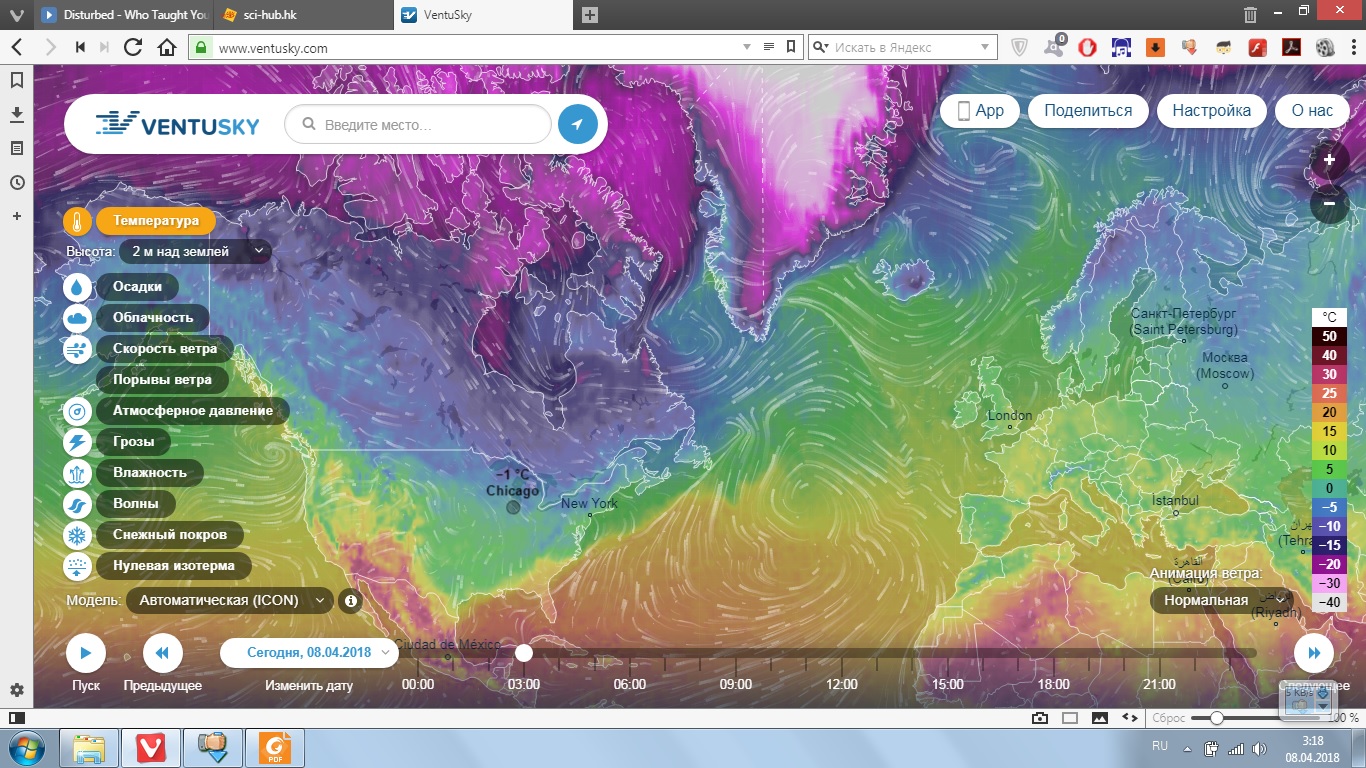The width and height of the screenshot is (1366, 768).
Task: Enable the Нулевая изотерма layer
Action: (173, 566)
